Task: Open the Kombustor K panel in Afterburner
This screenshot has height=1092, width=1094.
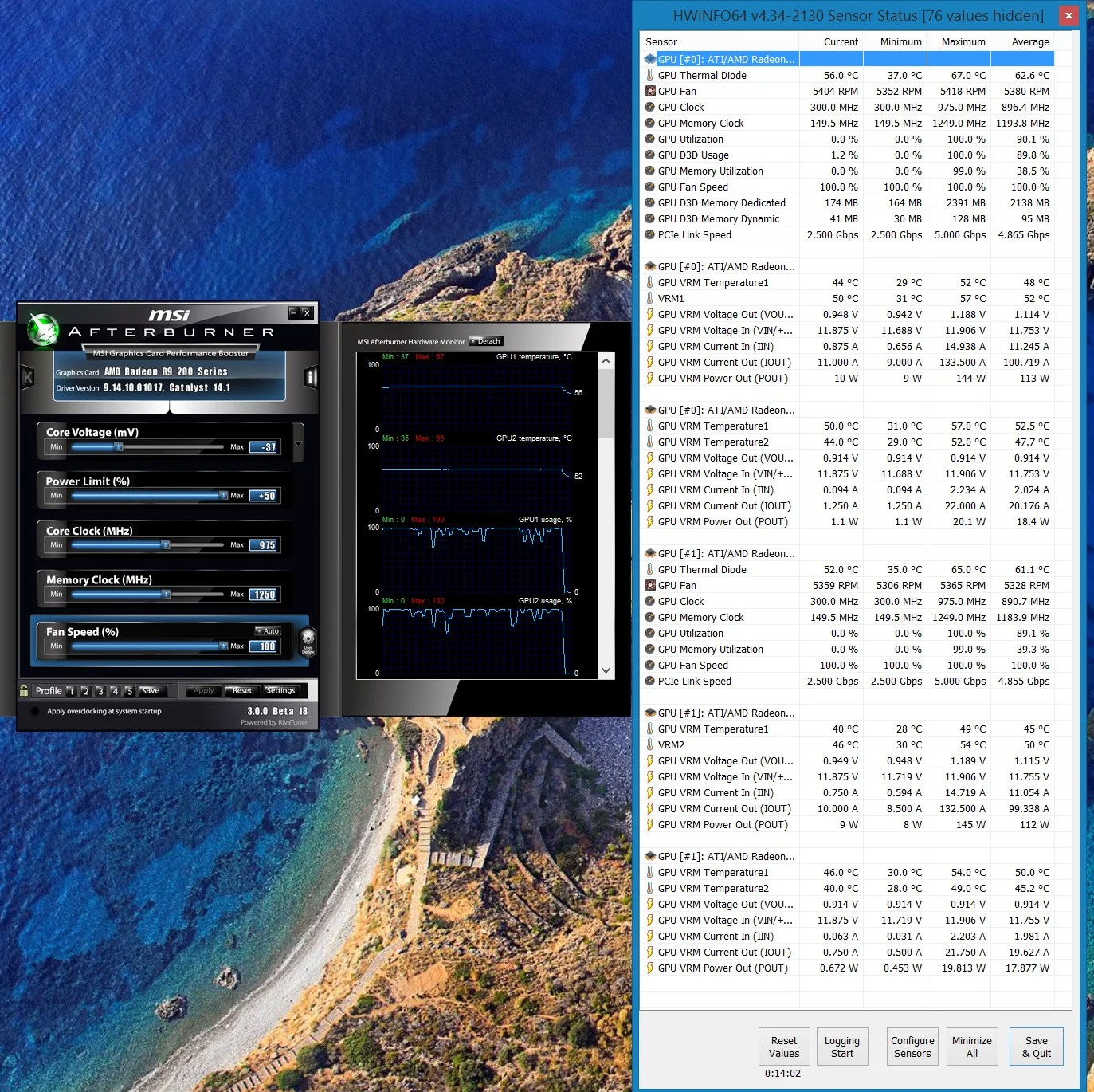Action: (28, 377)
